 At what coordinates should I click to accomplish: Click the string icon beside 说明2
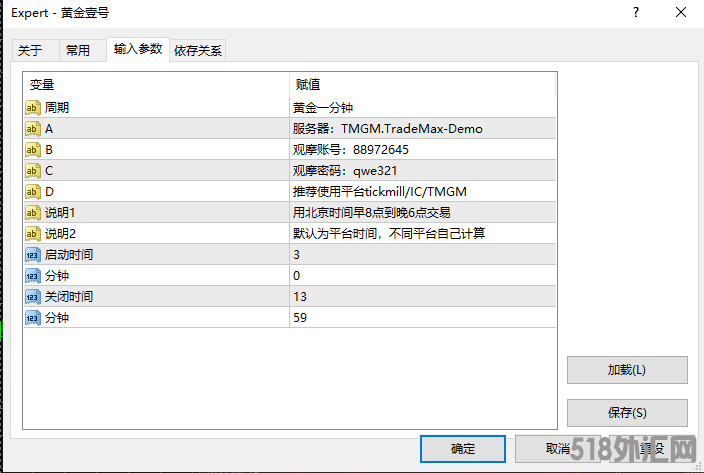click(33, 234)
